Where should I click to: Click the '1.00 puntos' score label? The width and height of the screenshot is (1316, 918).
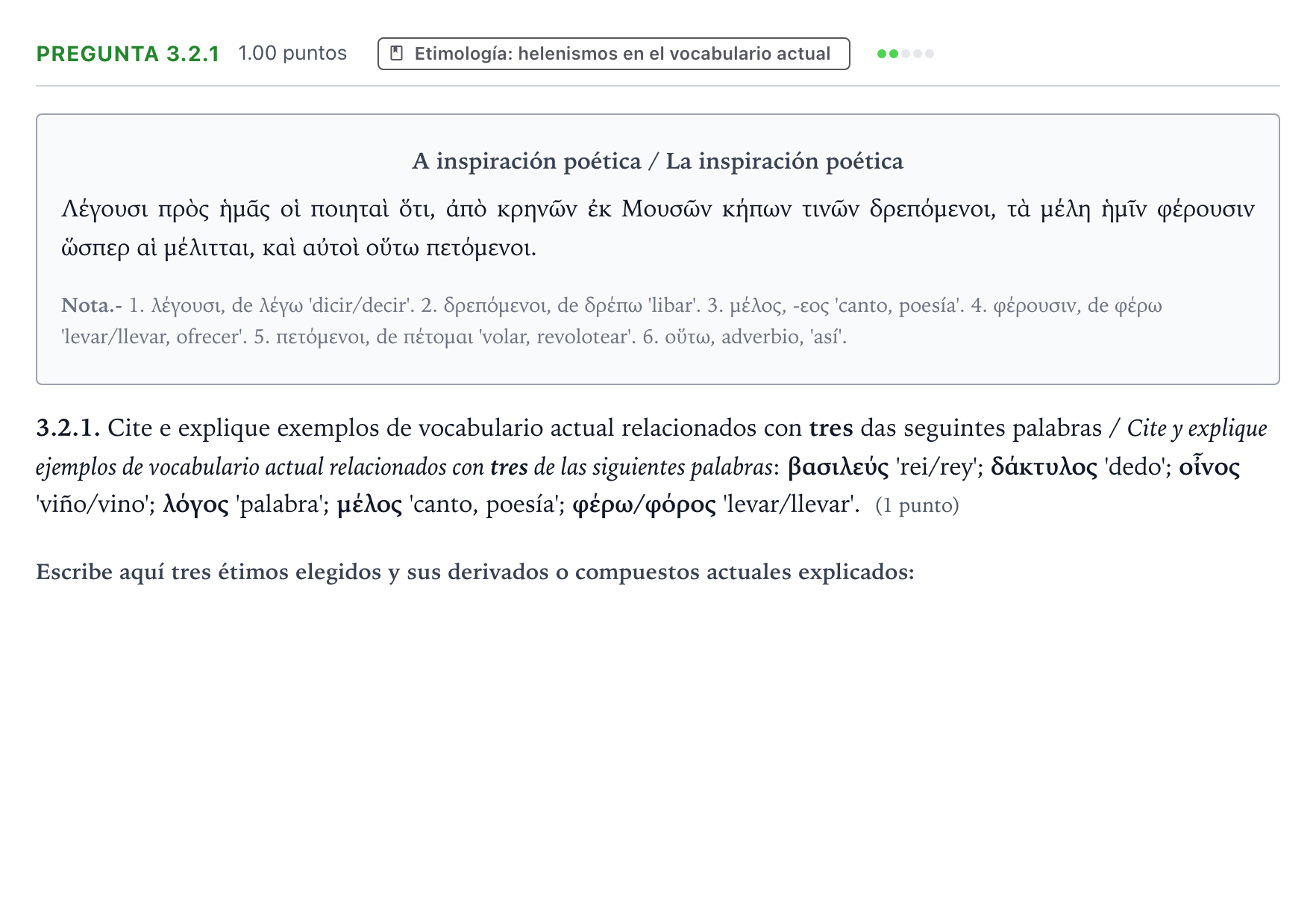(292, 54)
